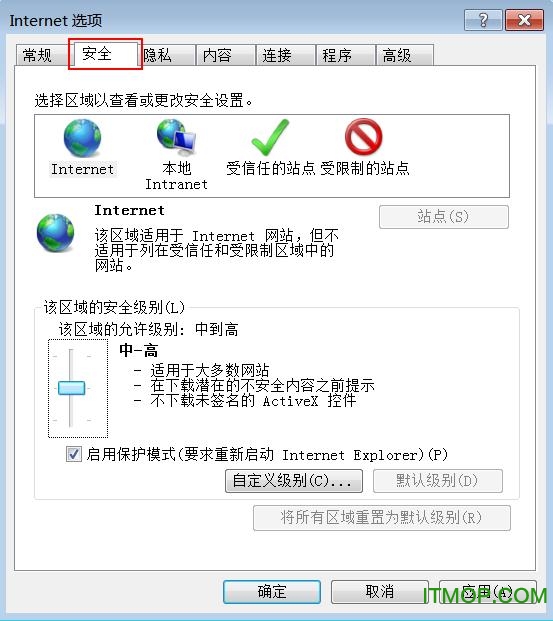553x621 pixels.
Task: Open the 程序 tab
Action: click(x=345, y=55)
